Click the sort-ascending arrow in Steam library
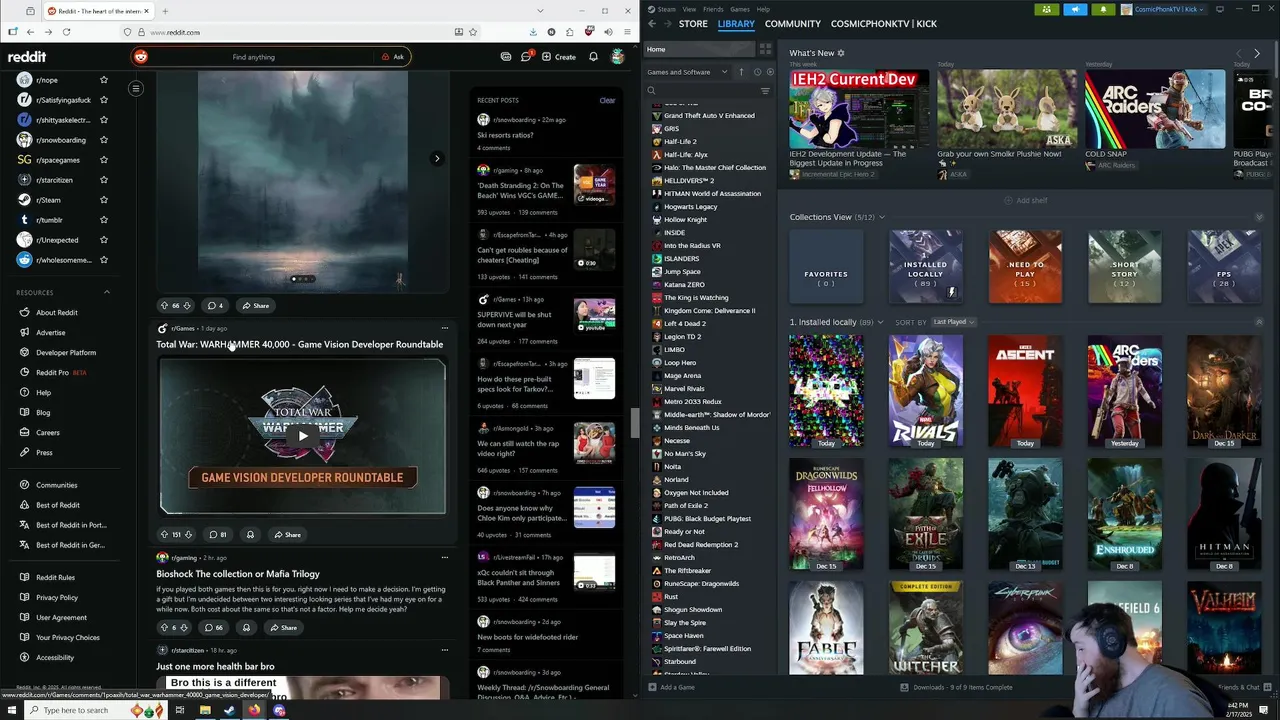This screenshot has width=1280, height=720. coord(741,72)
